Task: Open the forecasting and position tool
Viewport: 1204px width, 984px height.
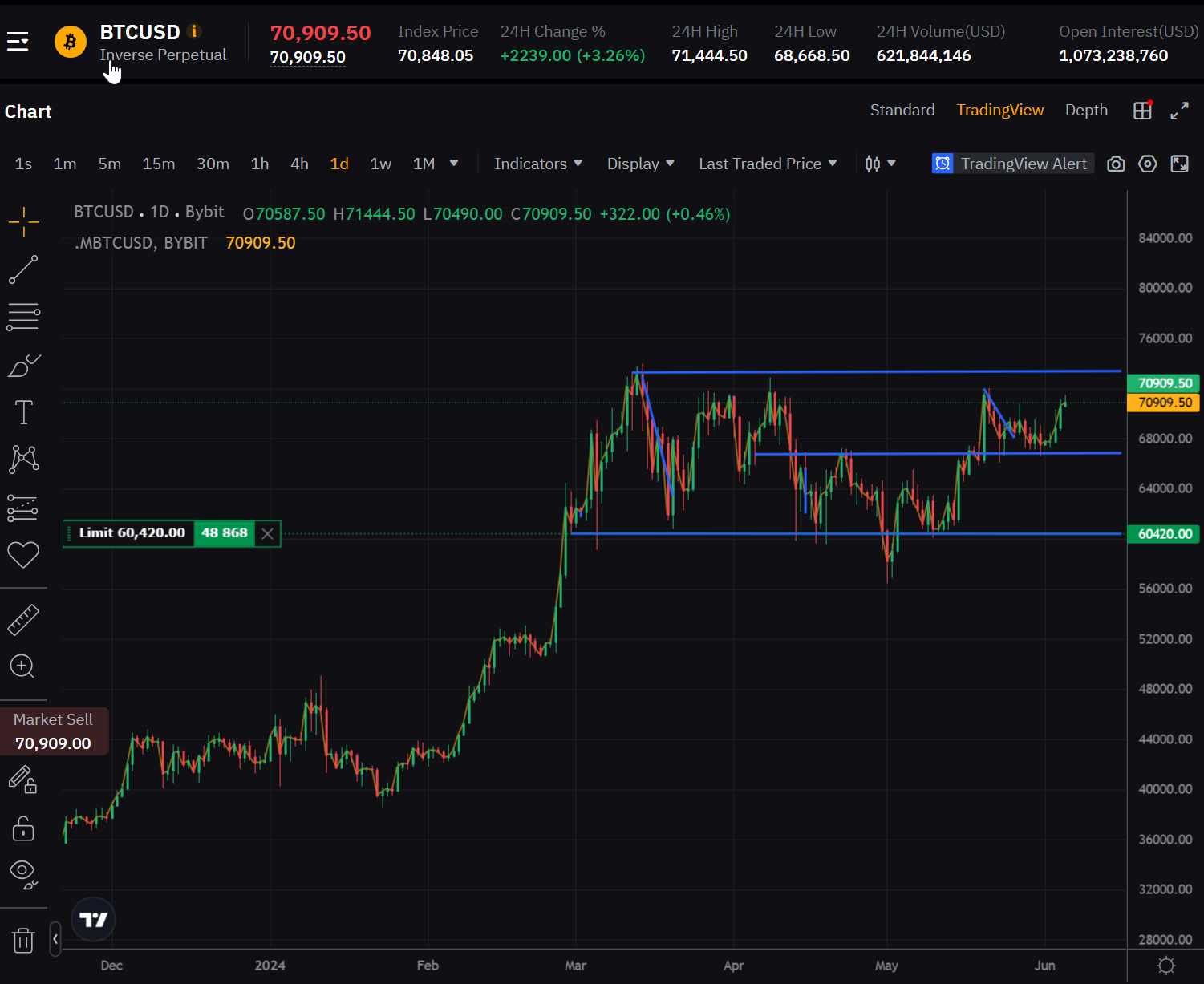Action: point(23,508)
